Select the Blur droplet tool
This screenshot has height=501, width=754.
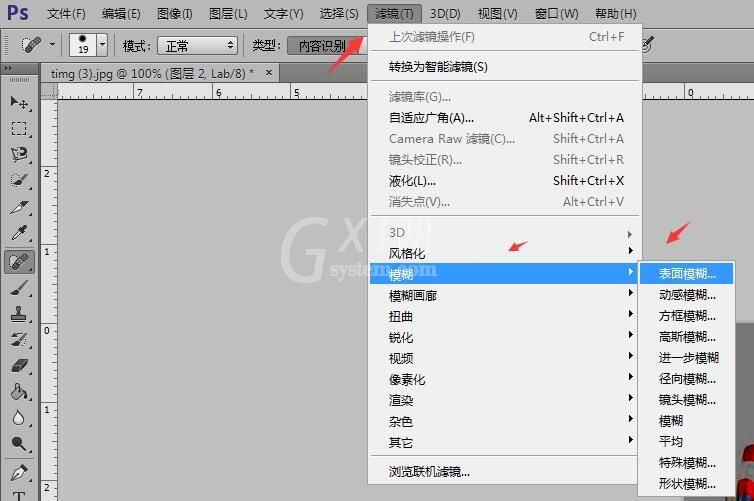pos(19,418)
